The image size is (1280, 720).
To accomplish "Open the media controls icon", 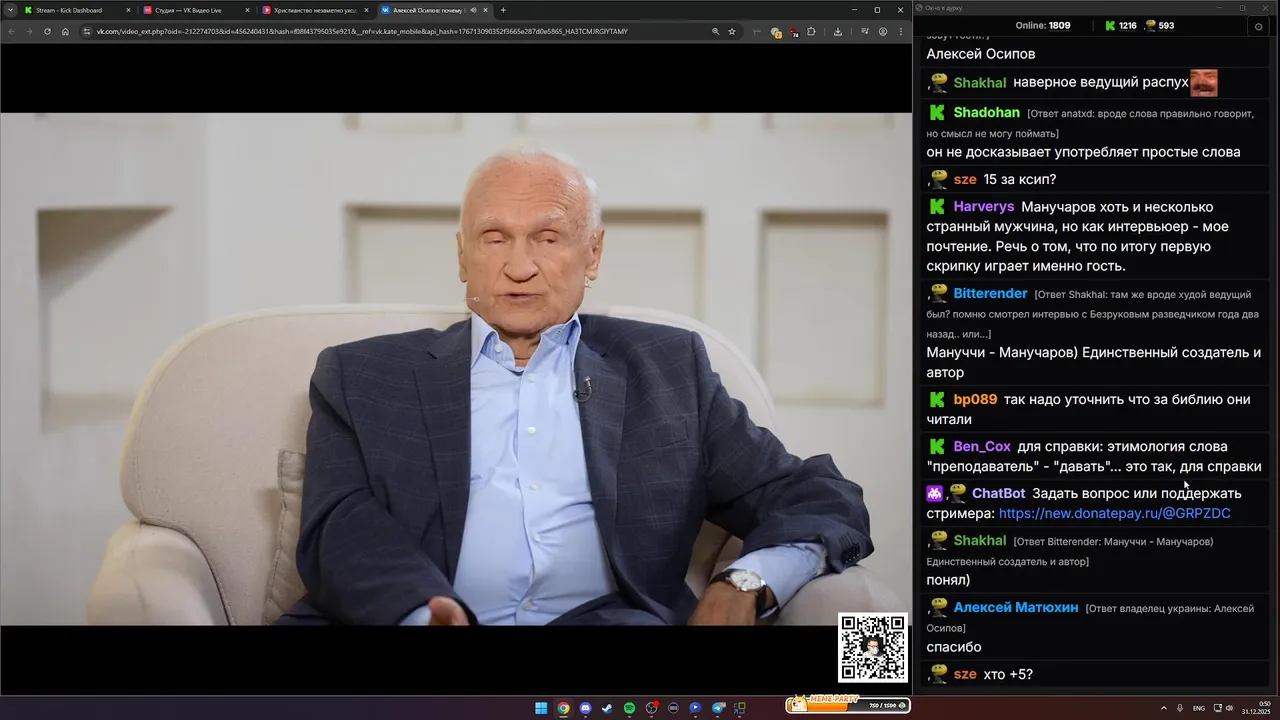I will coord(865,31).
